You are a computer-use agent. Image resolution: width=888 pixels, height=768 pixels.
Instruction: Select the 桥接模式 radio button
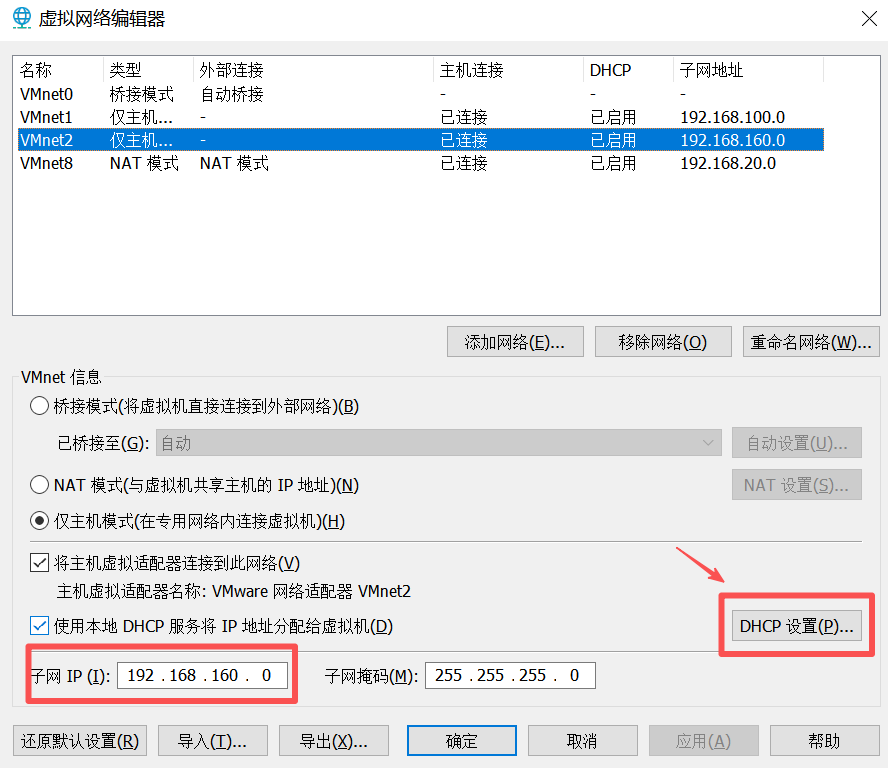(x=39, y=406)
